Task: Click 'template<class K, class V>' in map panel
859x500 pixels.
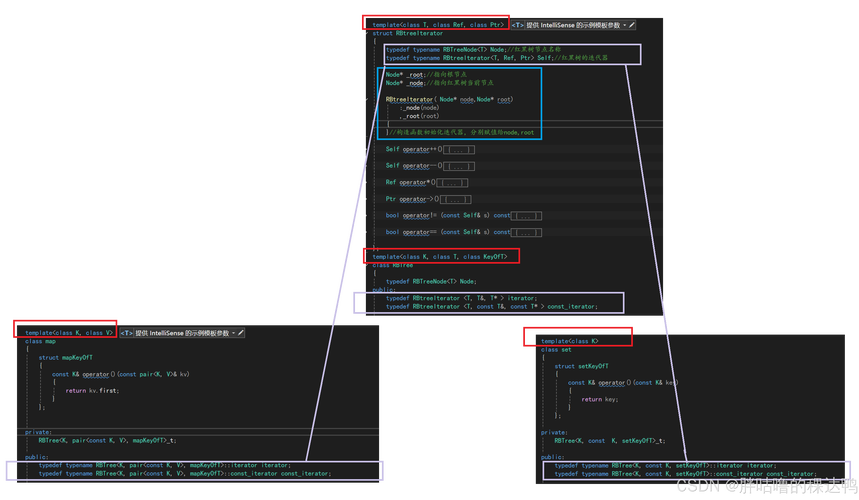Action: (69, 332)
